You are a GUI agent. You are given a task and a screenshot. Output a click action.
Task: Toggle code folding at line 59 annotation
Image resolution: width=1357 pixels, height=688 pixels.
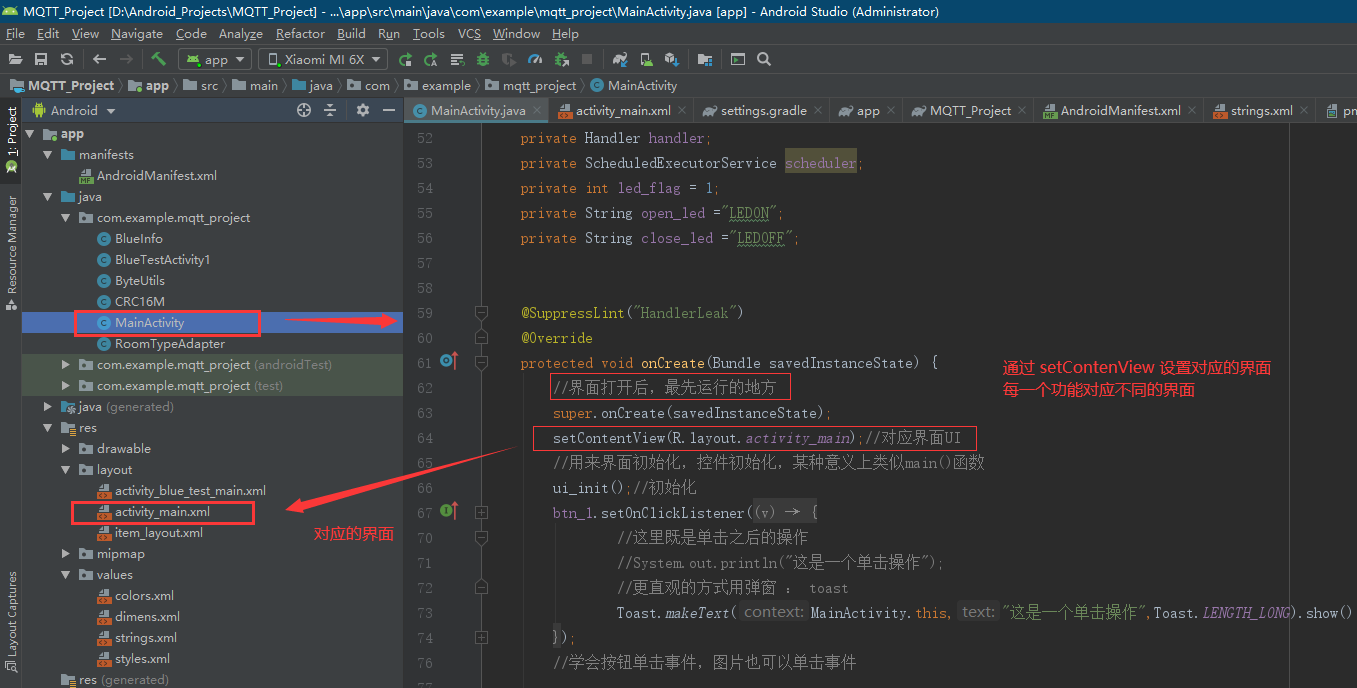click(x=481, y=312)
